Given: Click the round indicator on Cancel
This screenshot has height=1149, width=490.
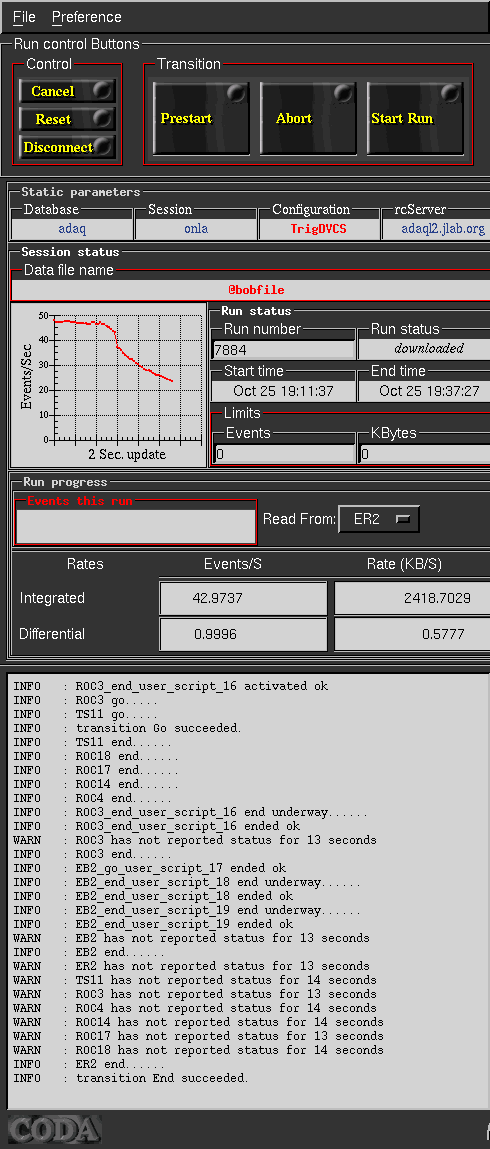Looking at the screenshot, I should tap(104, 90).
